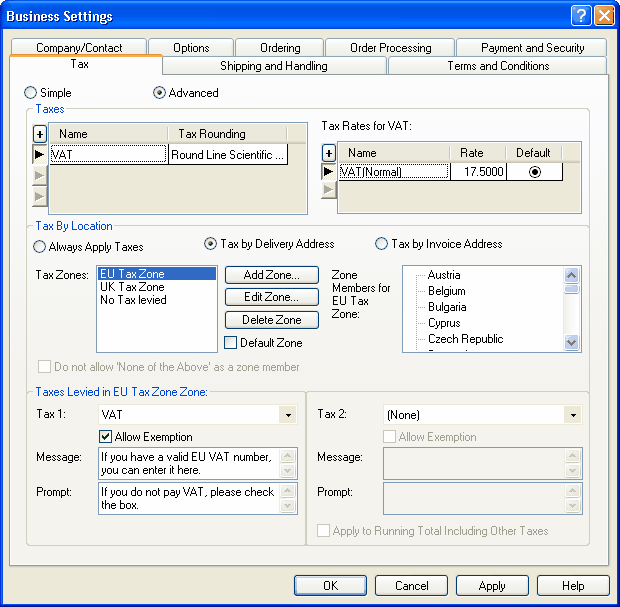This screenshot has height=607, width=620.
Task: Click the down arrow in Message box scrollbar
Action: click(289, 471)
